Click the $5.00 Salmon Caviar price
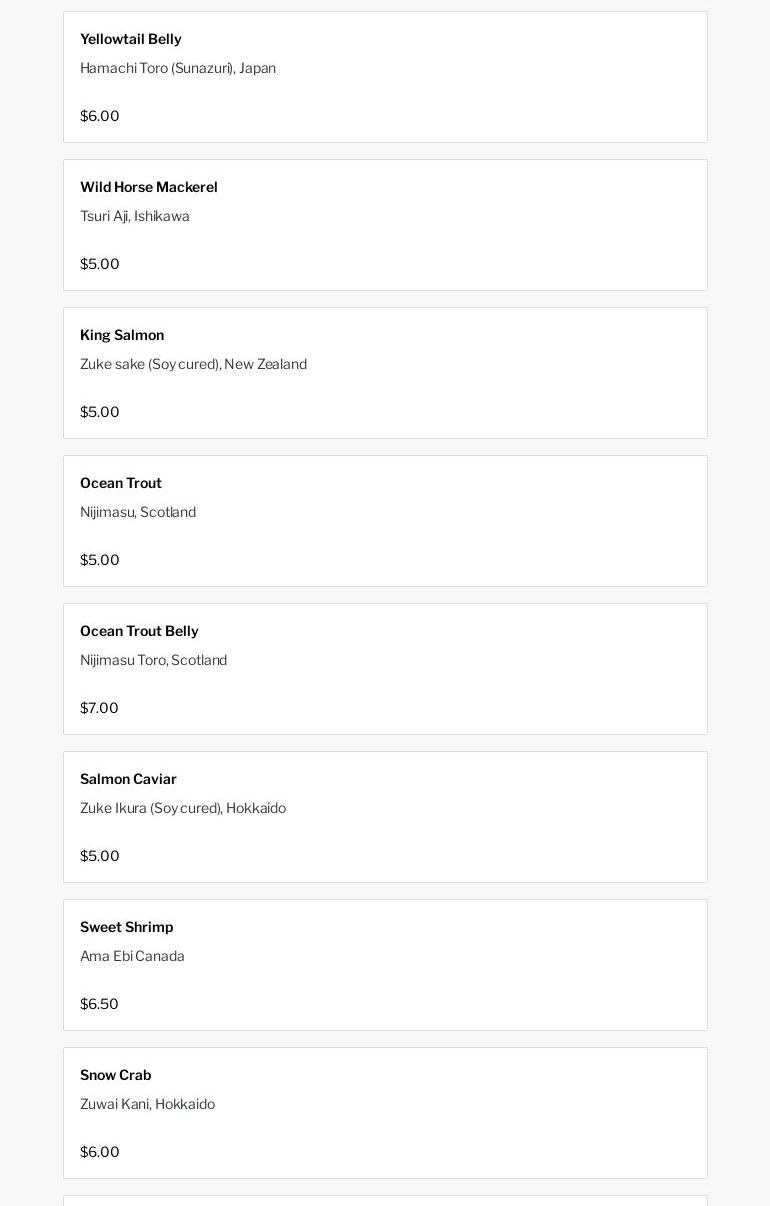770x1206 pixels. tap(100, 856)
